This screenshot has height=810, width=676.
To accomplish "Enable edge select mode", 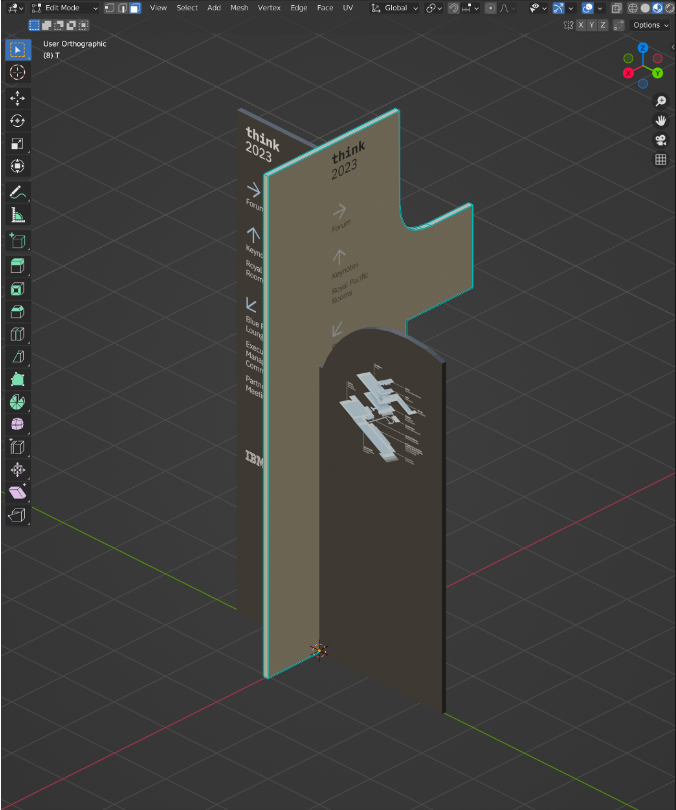I will [122, 8].
